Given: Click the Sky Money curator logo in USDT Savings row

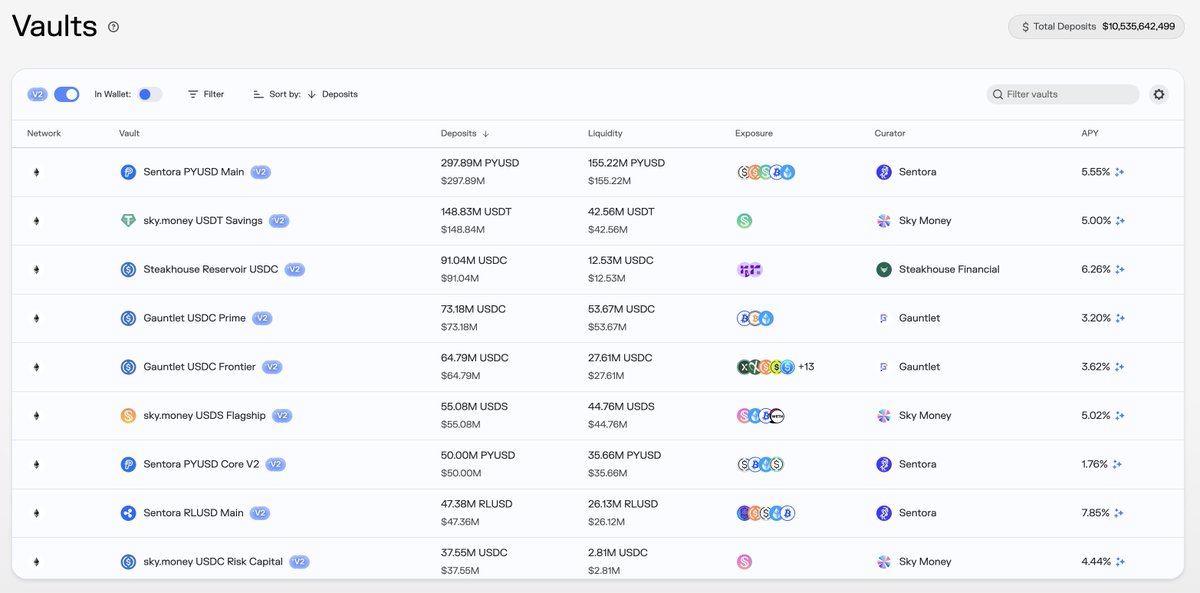Looking at the screenshot, I should 883,221.
